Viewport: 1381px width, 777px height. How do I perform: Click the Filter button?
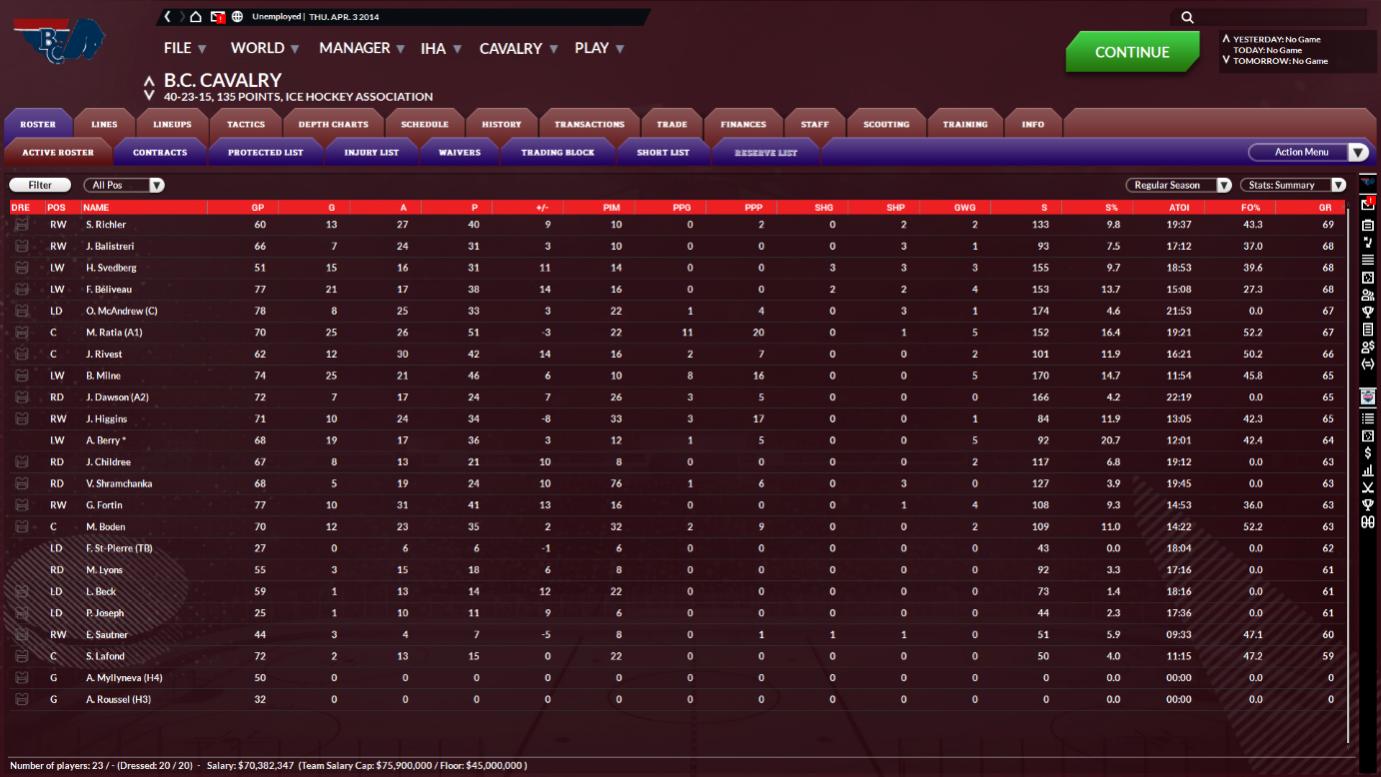pyautogui.click(x=40, y=185)
